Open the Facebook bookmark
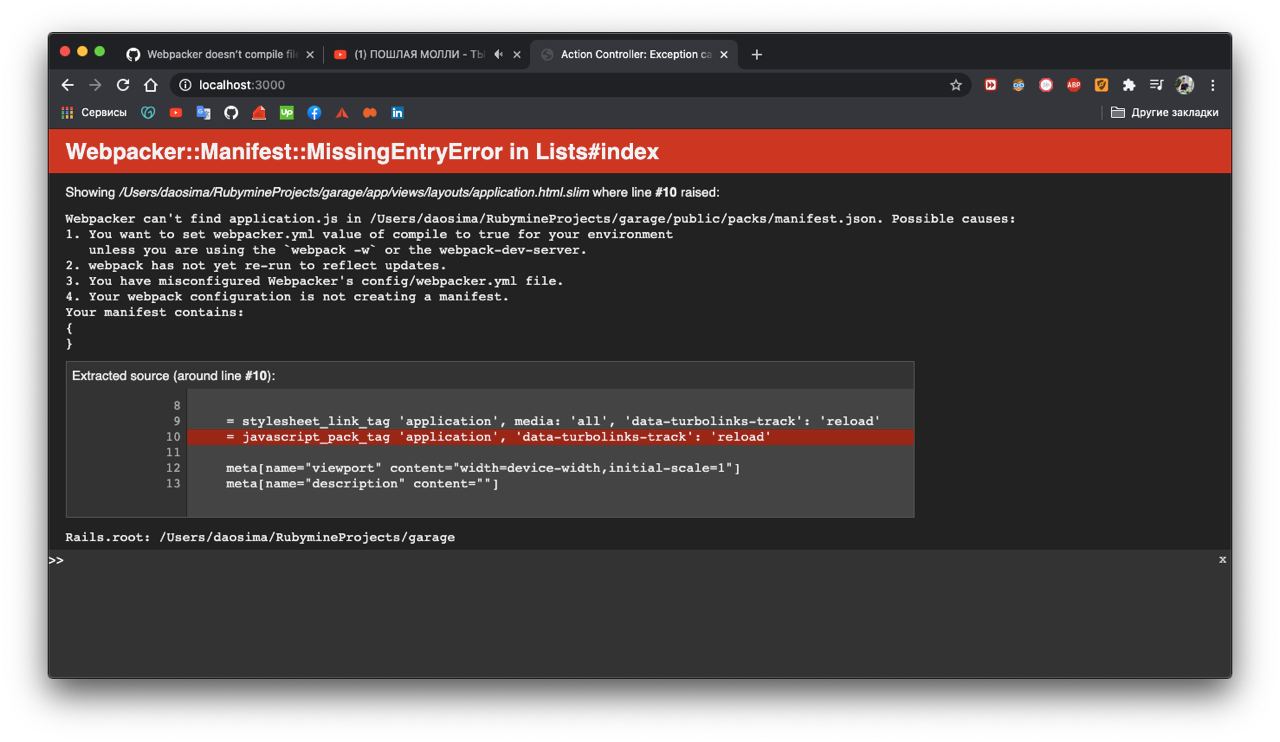 click(x=314, y=113)
